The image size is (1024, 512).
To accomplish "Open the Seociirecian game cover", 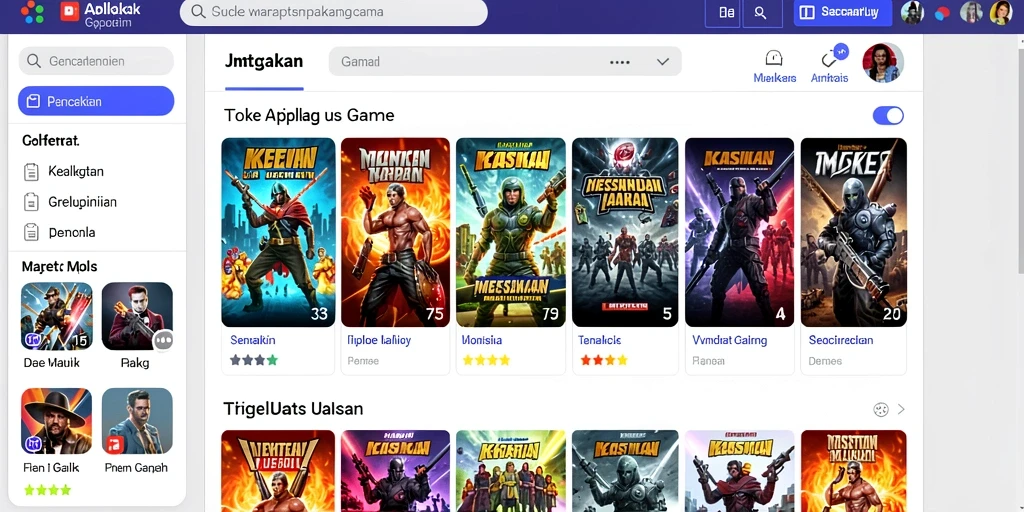I will point(854,232).
